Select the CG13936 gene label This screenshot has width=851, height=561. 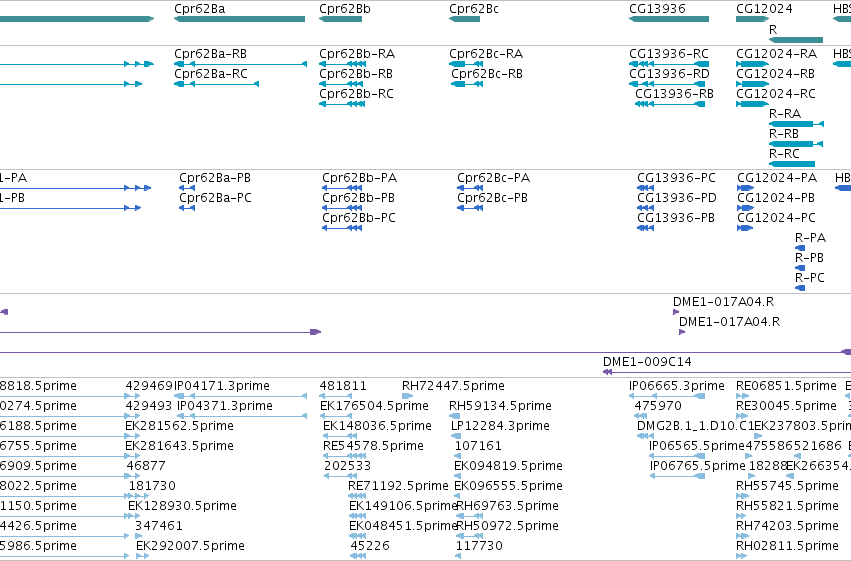pyautogui.click(x=657, y=9)
